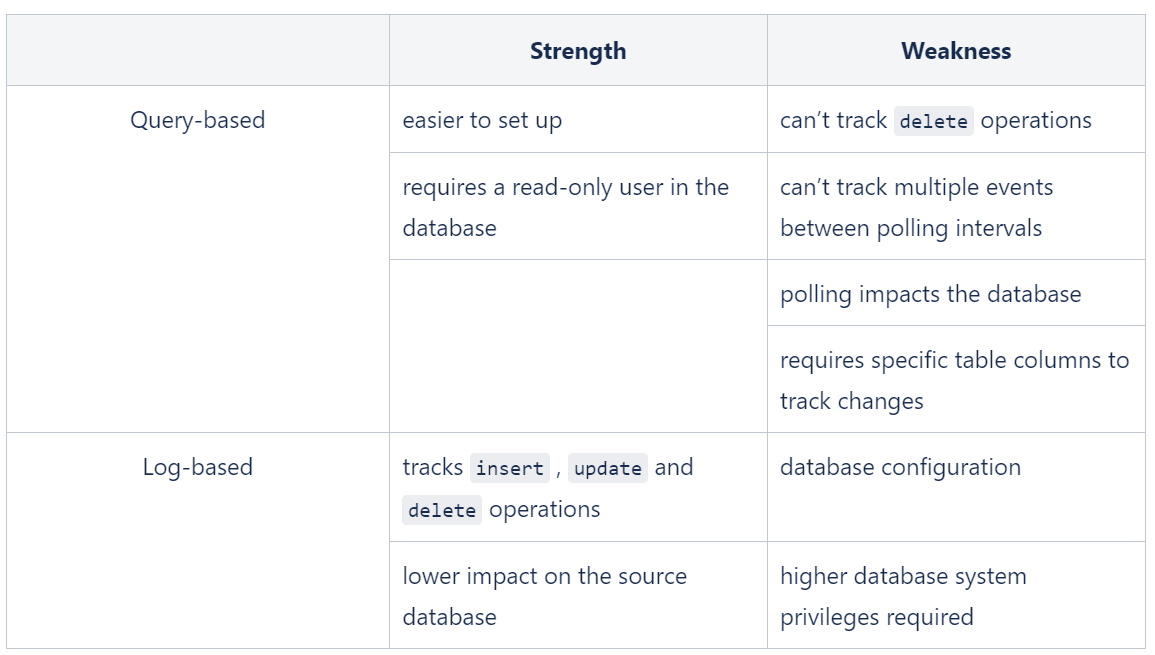
Task: Click the insert code tag
Action: pos(510,468)
